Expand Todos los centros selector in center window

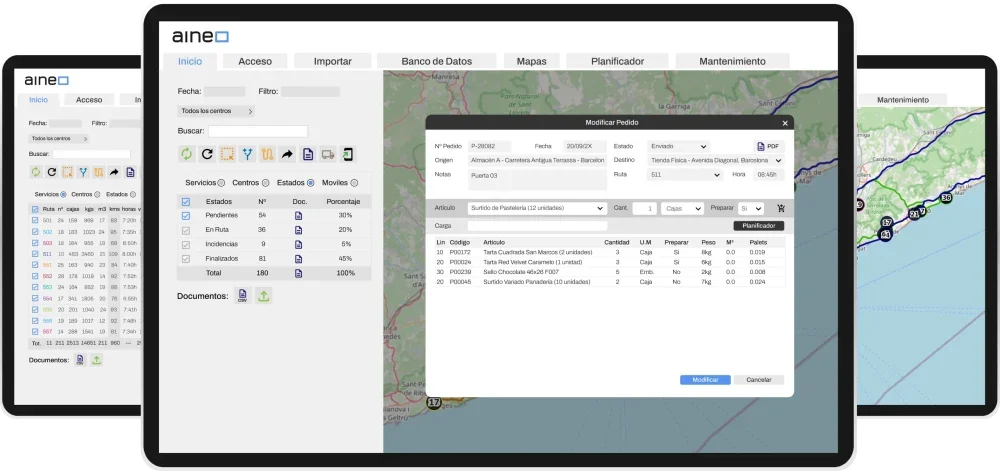pos(216,111)
